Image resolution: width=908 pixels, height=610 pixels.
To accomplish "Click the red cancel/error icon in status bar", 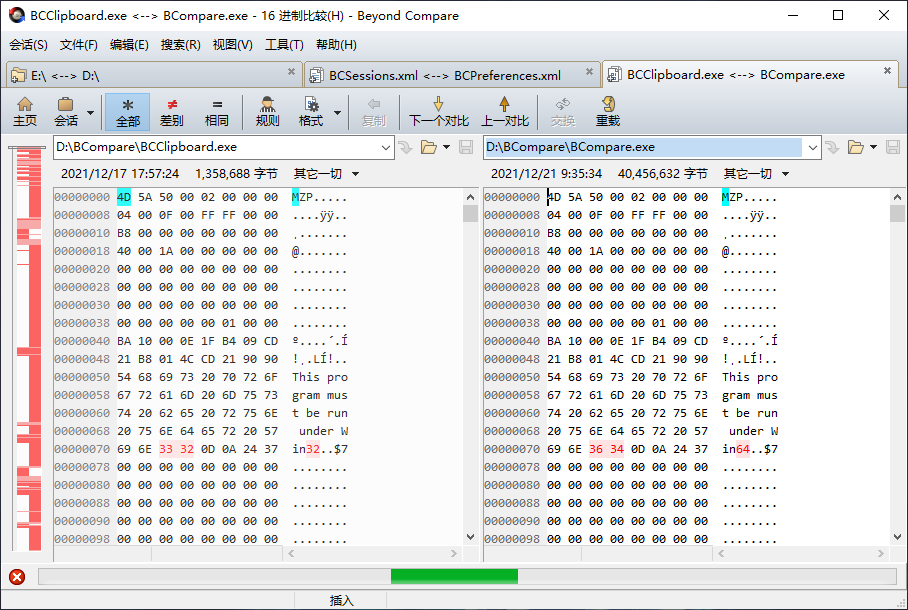I will (x=17, y=577).
